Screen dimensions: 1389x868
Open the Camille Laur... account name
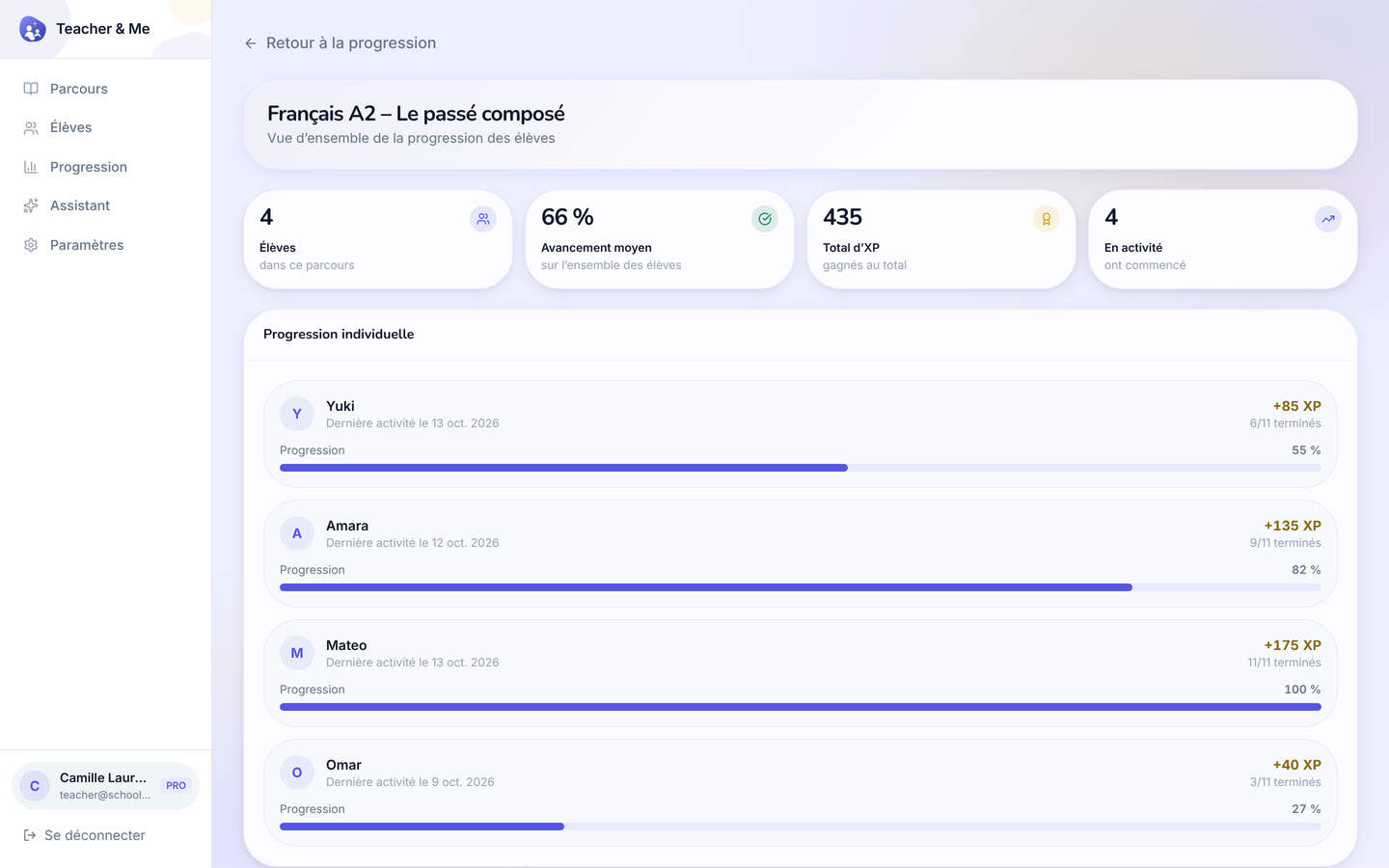coord(103,777)
